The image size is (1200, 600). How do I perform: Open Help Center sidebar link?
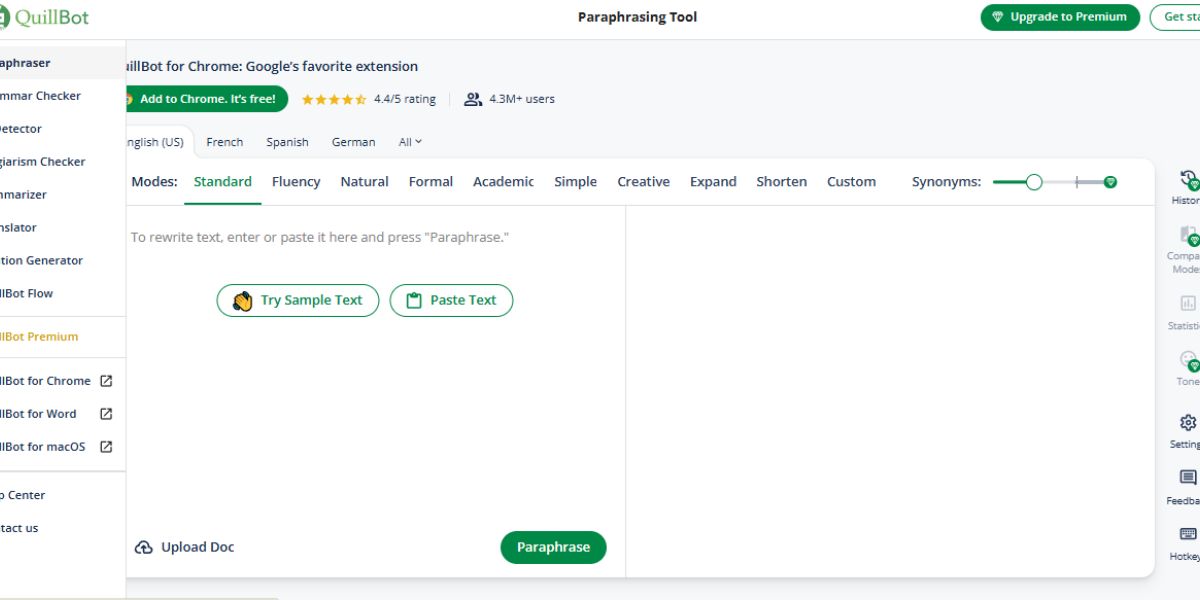click(x=62, y=495)
